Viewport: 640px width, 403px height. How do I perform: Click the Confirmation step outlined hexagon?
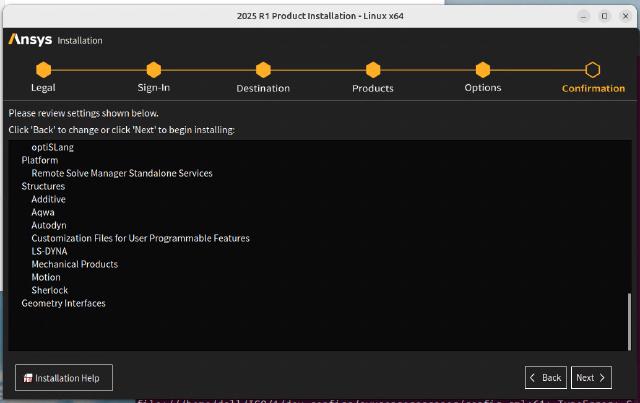pos(593,70)
